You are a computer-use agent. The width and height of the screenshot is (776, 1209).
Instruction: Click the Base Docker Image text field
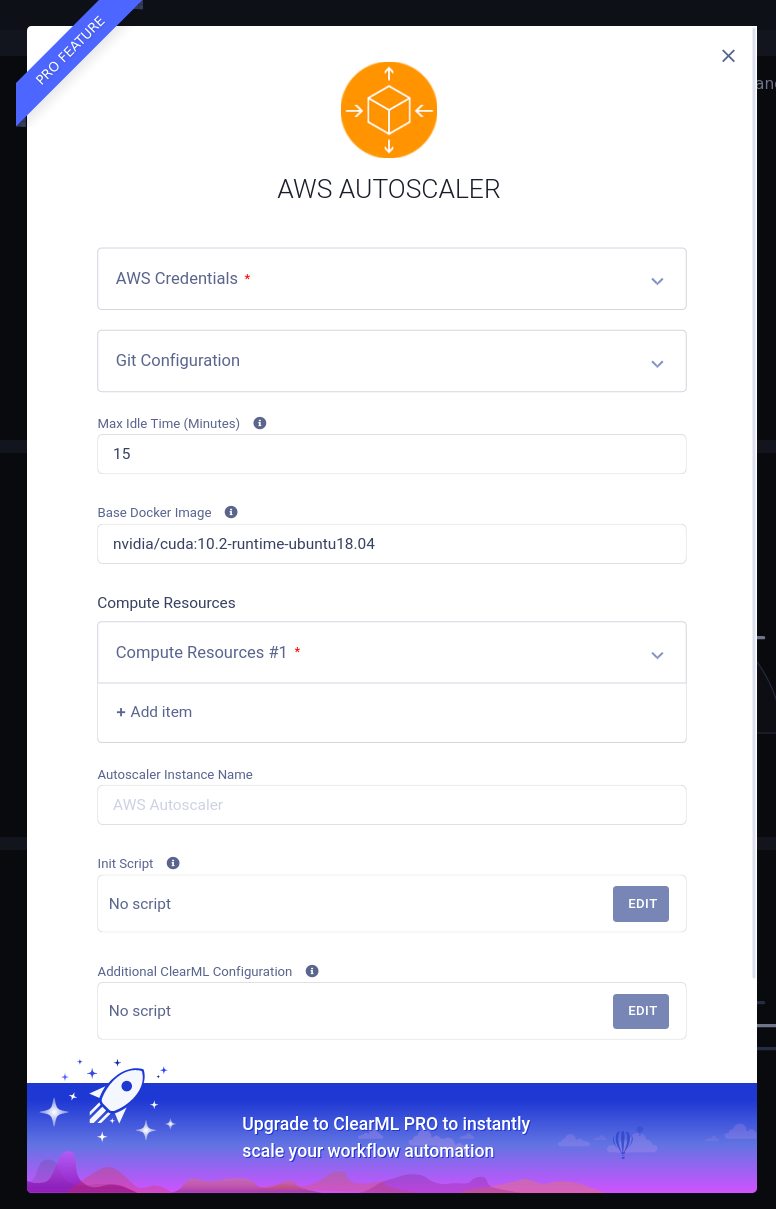tap(392, 544)
